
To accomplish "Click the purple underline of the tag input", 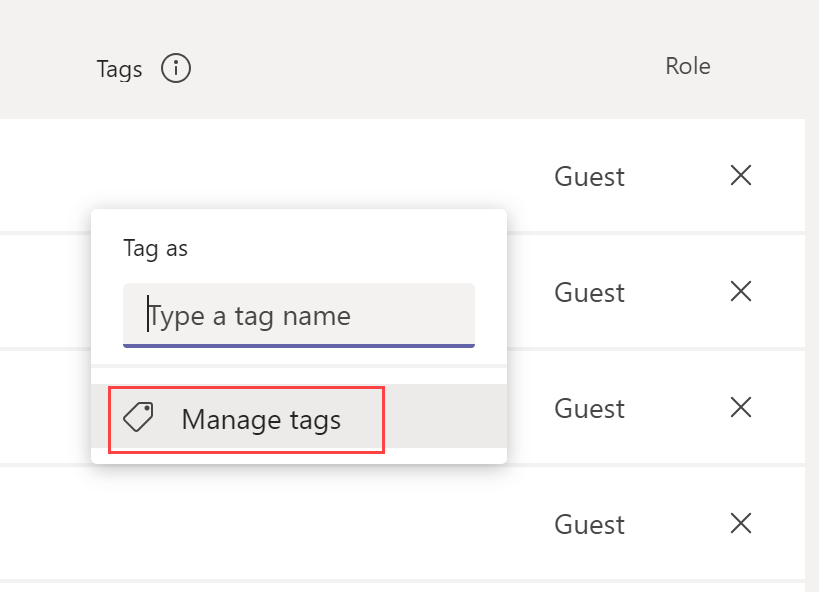I will [x=299, y=346].
